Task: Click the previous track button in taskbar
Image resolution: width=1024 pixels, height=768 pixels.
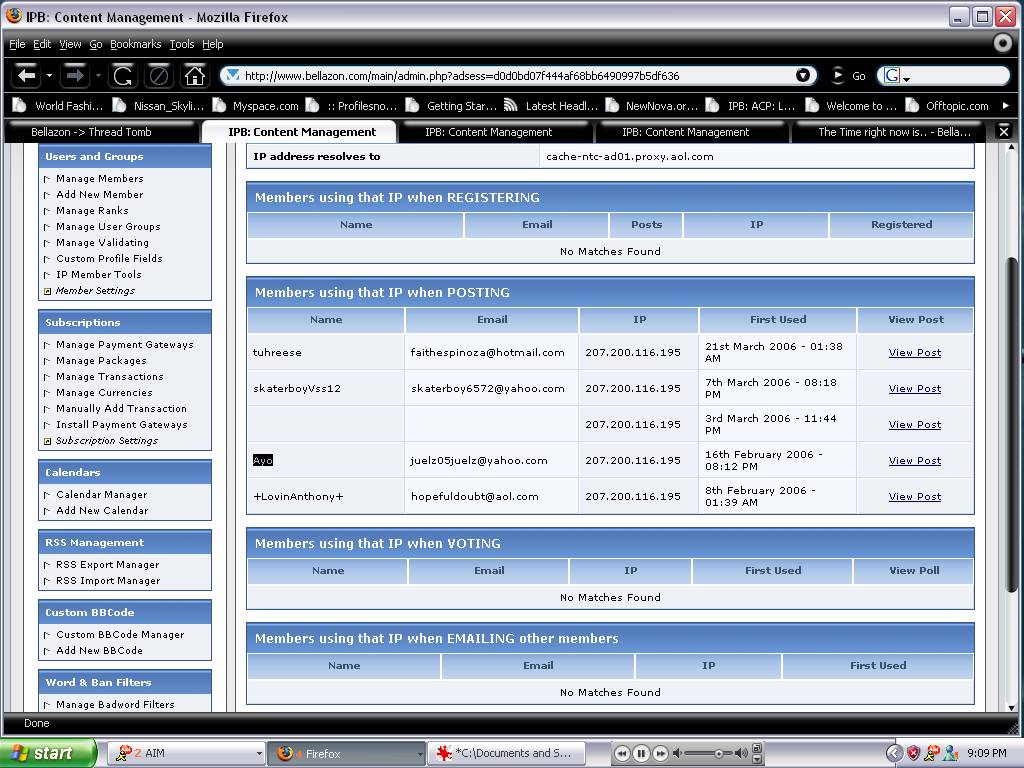Action: click(x=622, y=753)
